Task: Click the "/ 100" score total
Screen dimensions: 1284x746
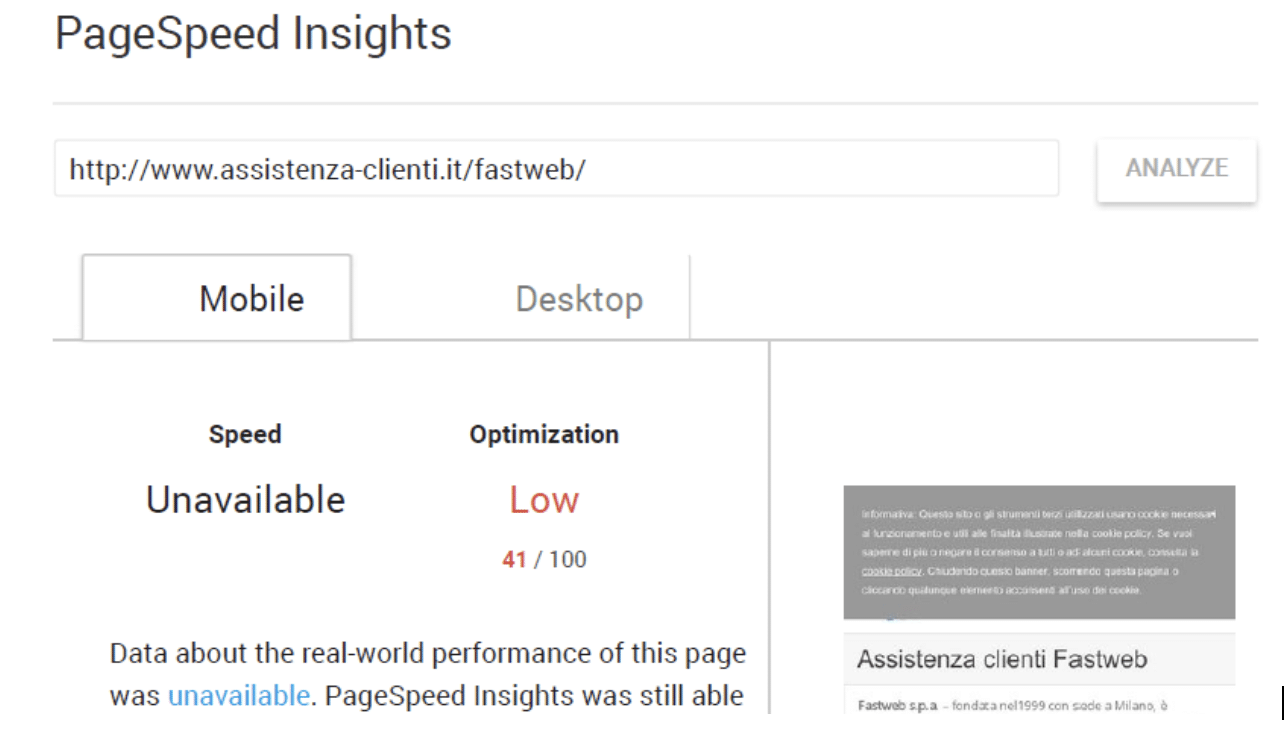Action: click(x=560, y=559)
